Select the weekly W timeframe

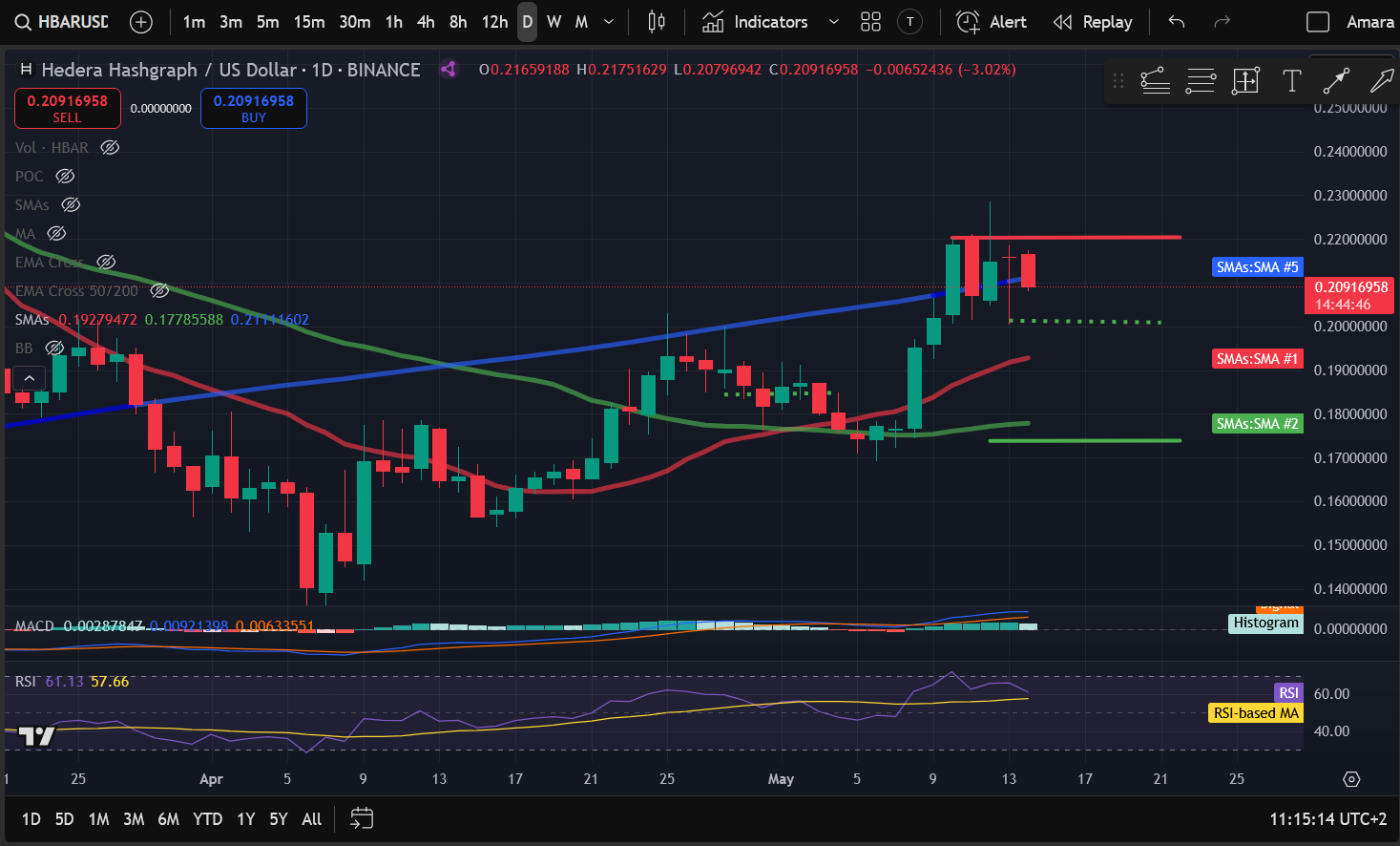(x=554, y=21)
